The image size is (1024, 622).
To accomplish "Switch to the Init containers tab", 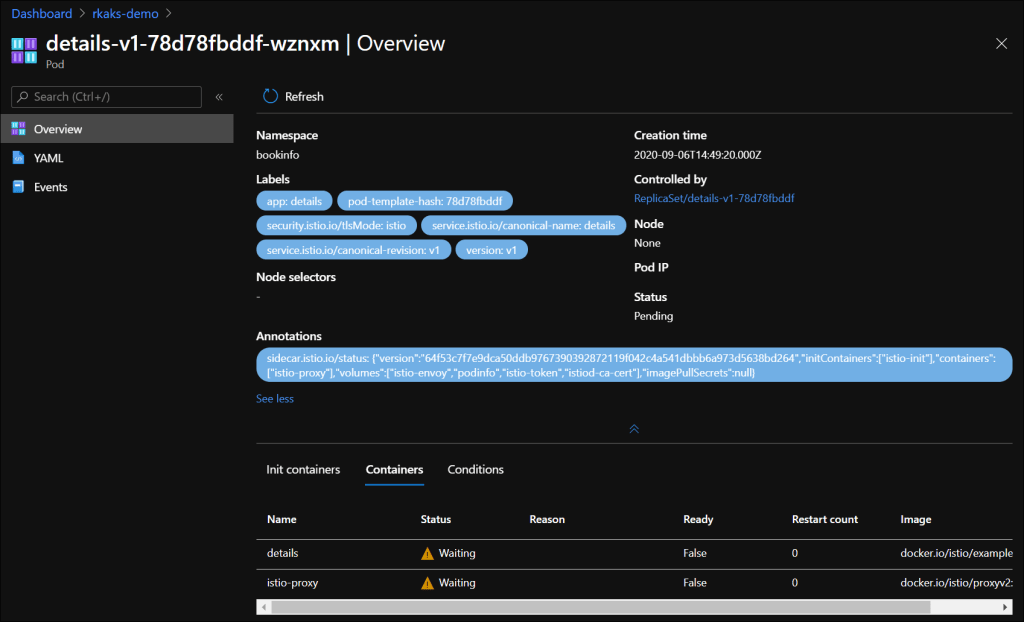I will click(x=303, y=469).
